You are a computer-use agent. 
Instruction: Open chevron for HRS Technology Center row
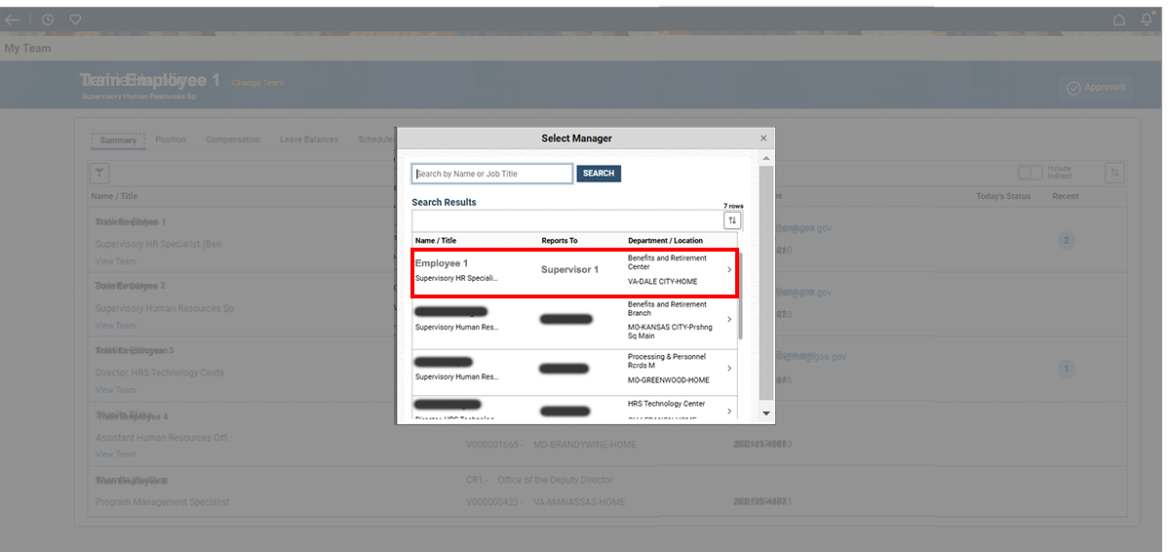[x=729, y=412]
